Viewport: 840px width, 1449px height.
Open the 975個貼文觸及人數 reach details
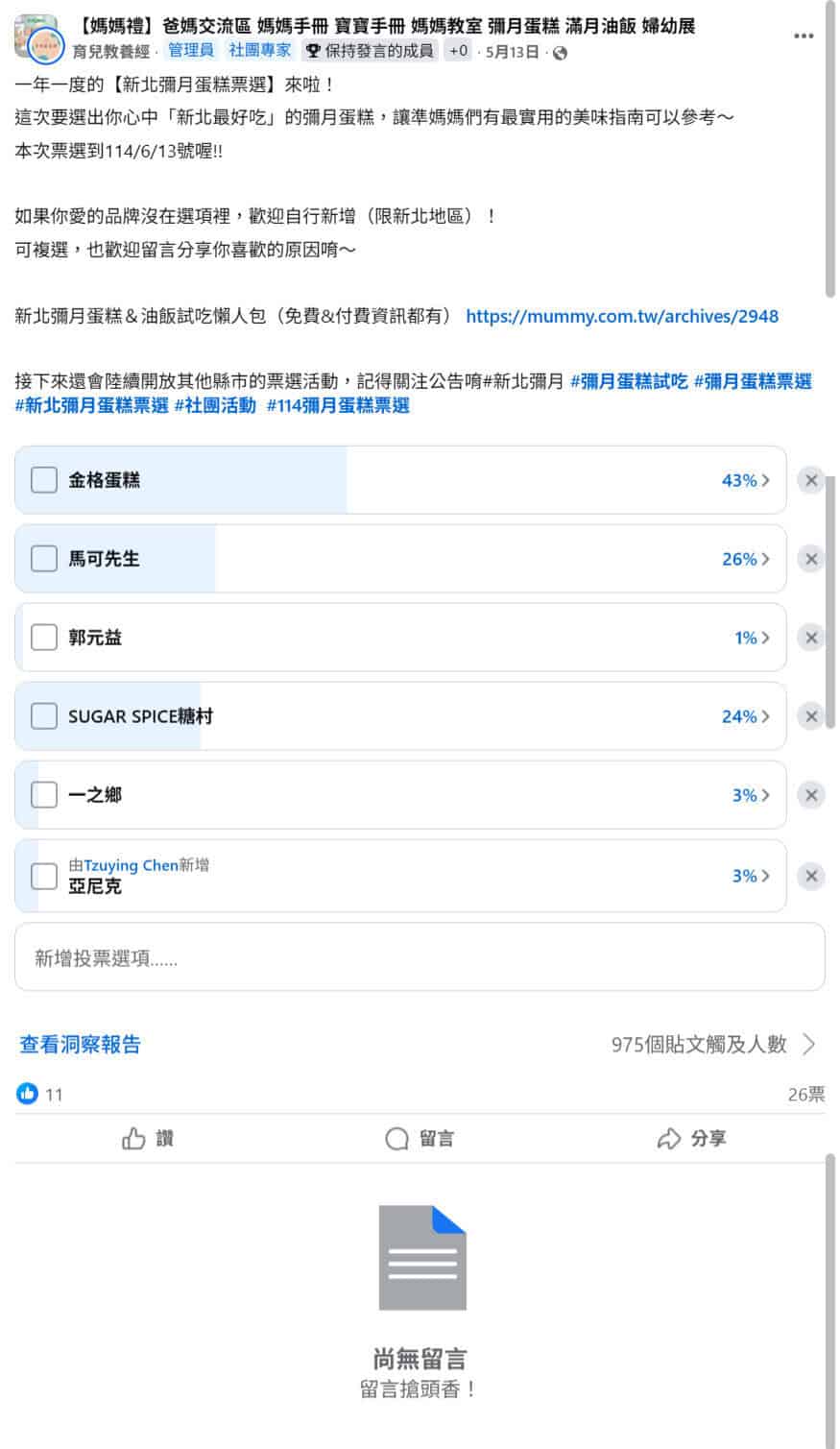tap(713, 1044)
